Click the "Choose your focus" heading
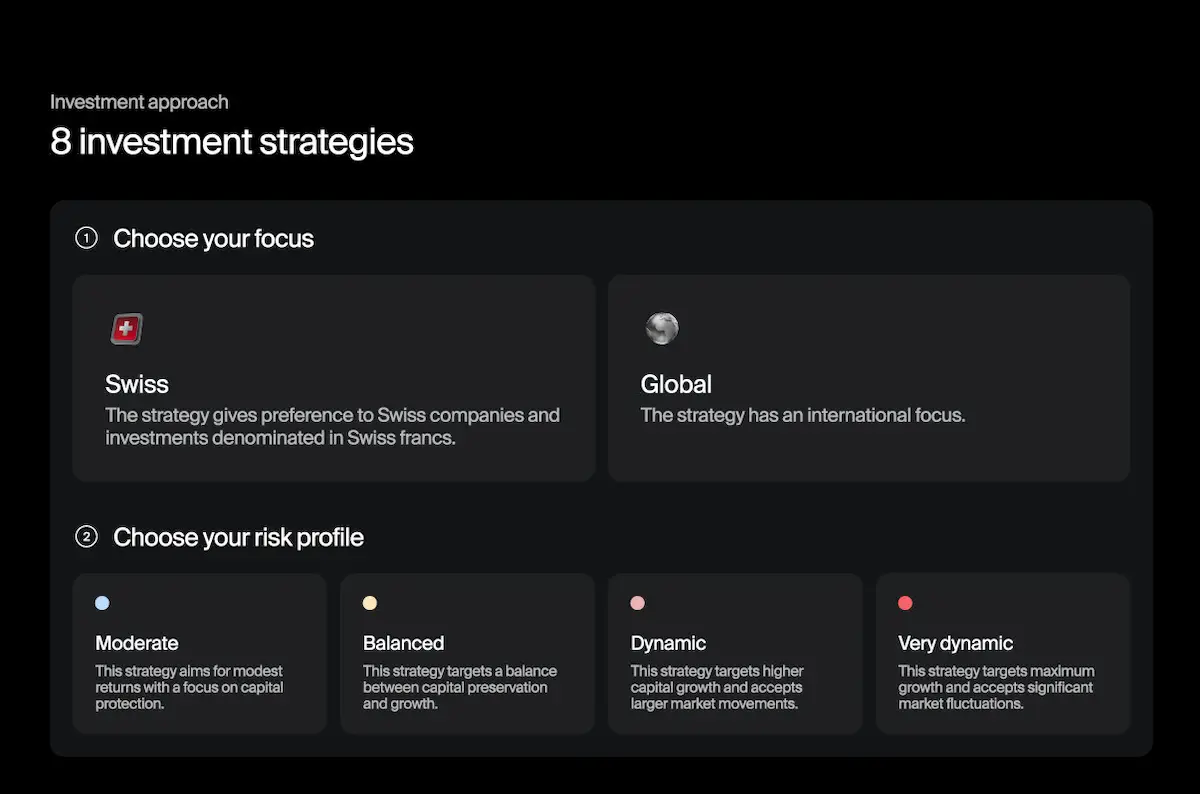The height and width of the screenshot is (794, 1200). (213, 239)
